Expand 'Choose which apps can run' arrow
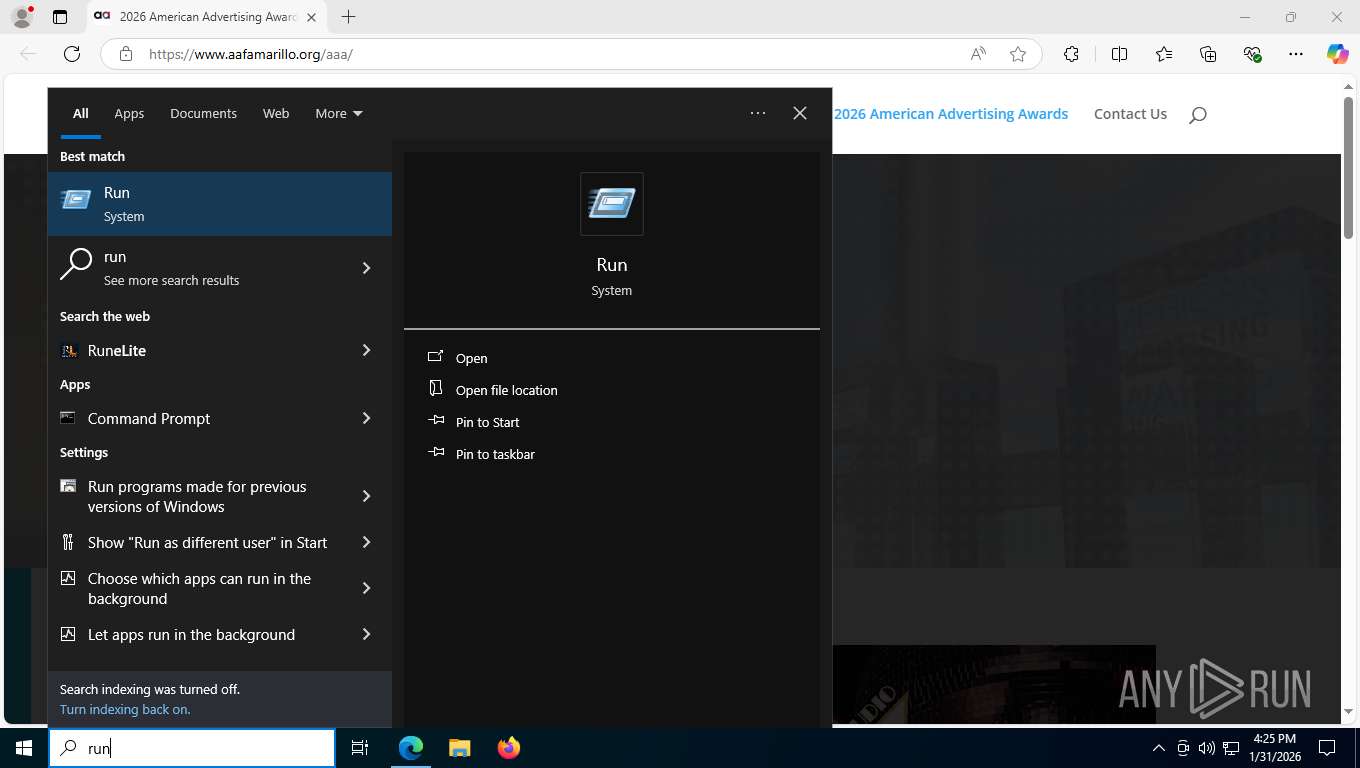 coord(366,588)
